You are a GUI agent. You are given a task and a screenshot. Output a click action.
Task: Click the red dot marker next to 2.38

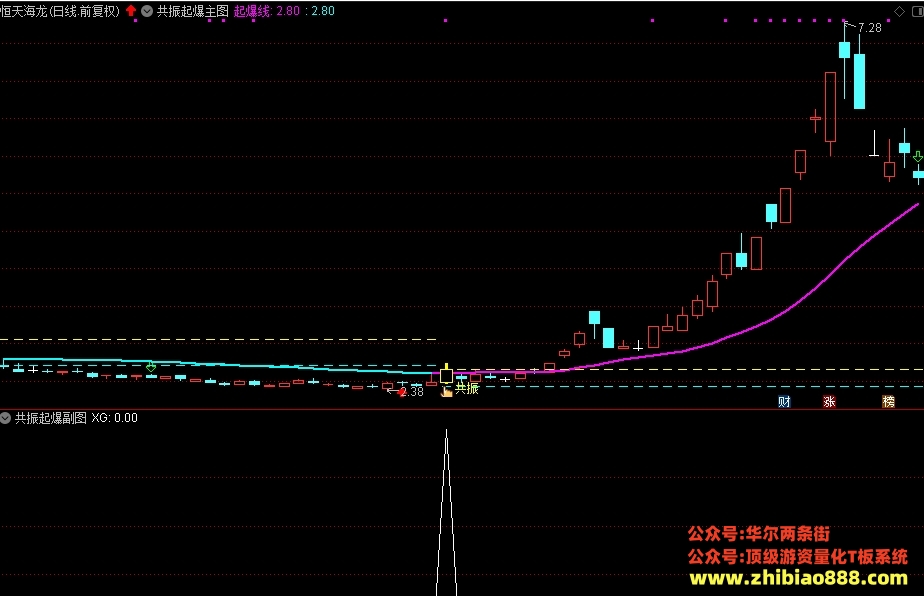pos(402,393)
